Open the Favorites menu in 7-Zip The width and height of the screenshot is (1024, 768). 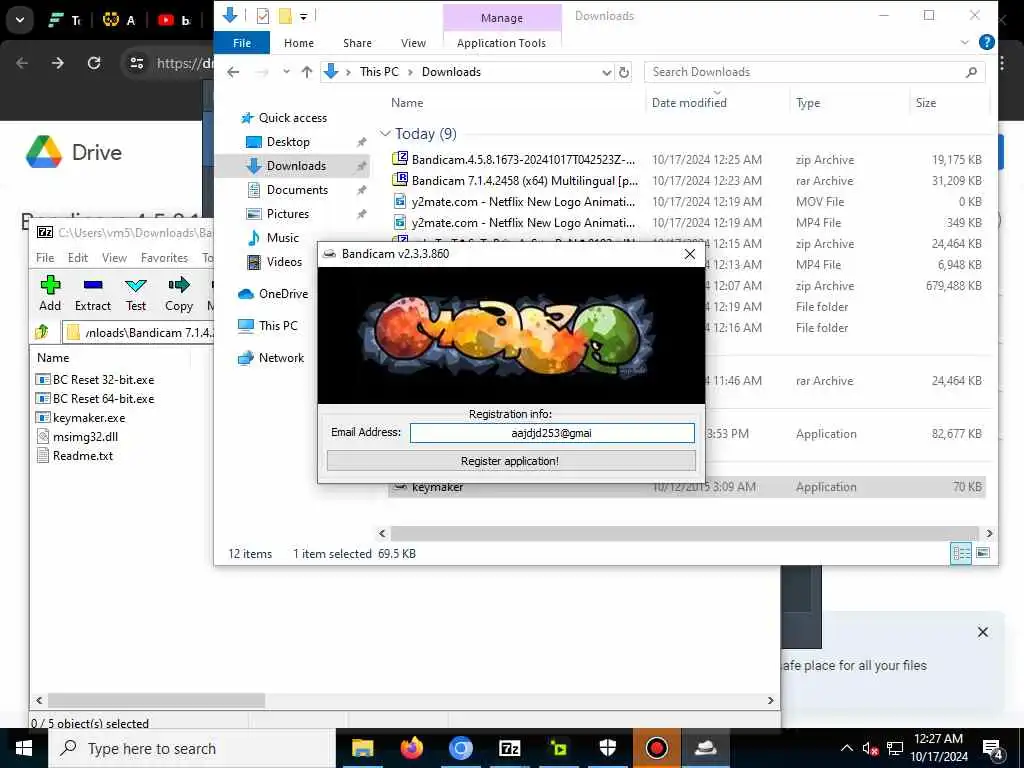164,258
